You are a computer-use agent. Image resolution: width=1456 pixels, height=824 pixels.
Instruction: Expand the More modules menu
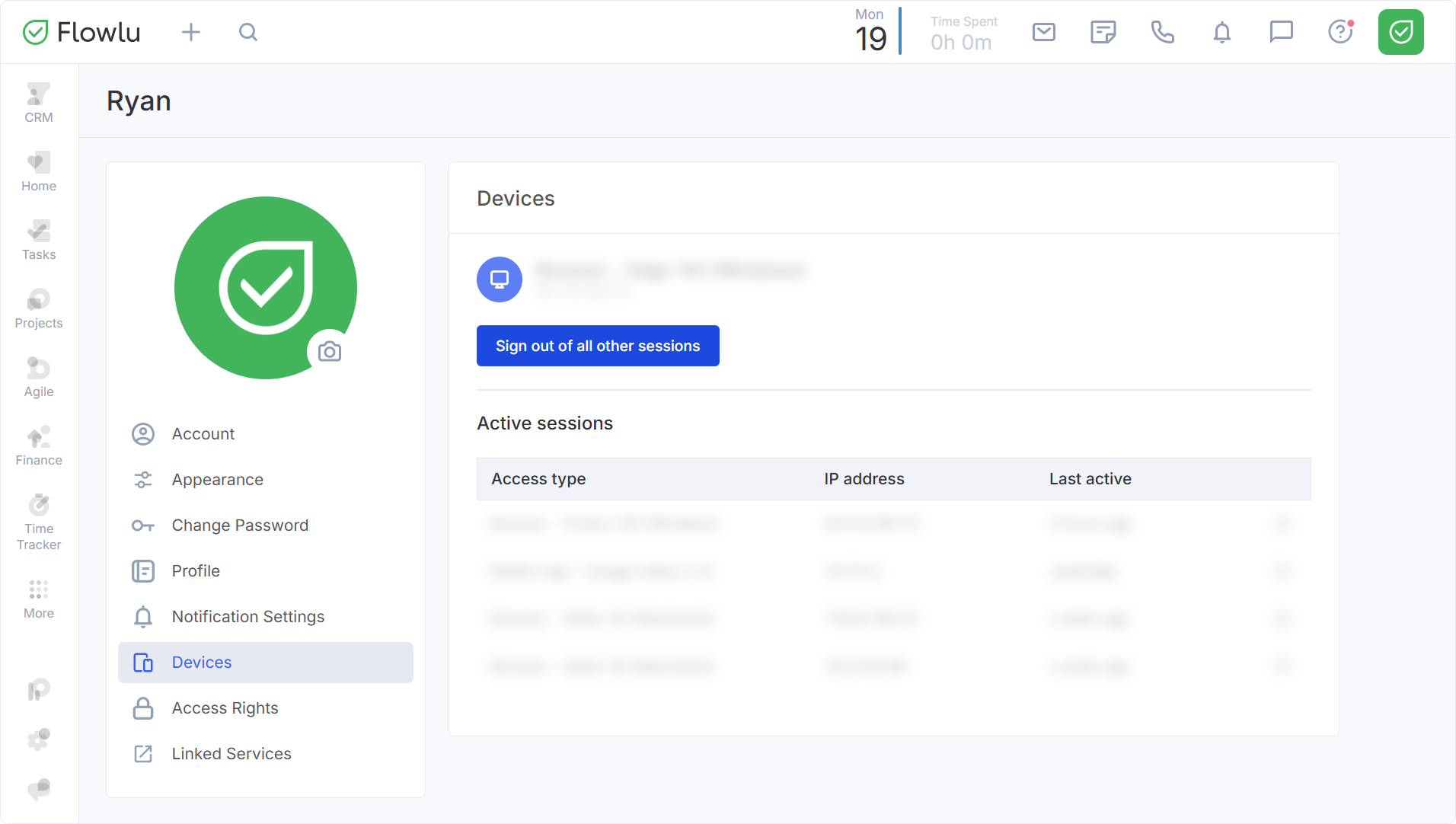(39, 599)
